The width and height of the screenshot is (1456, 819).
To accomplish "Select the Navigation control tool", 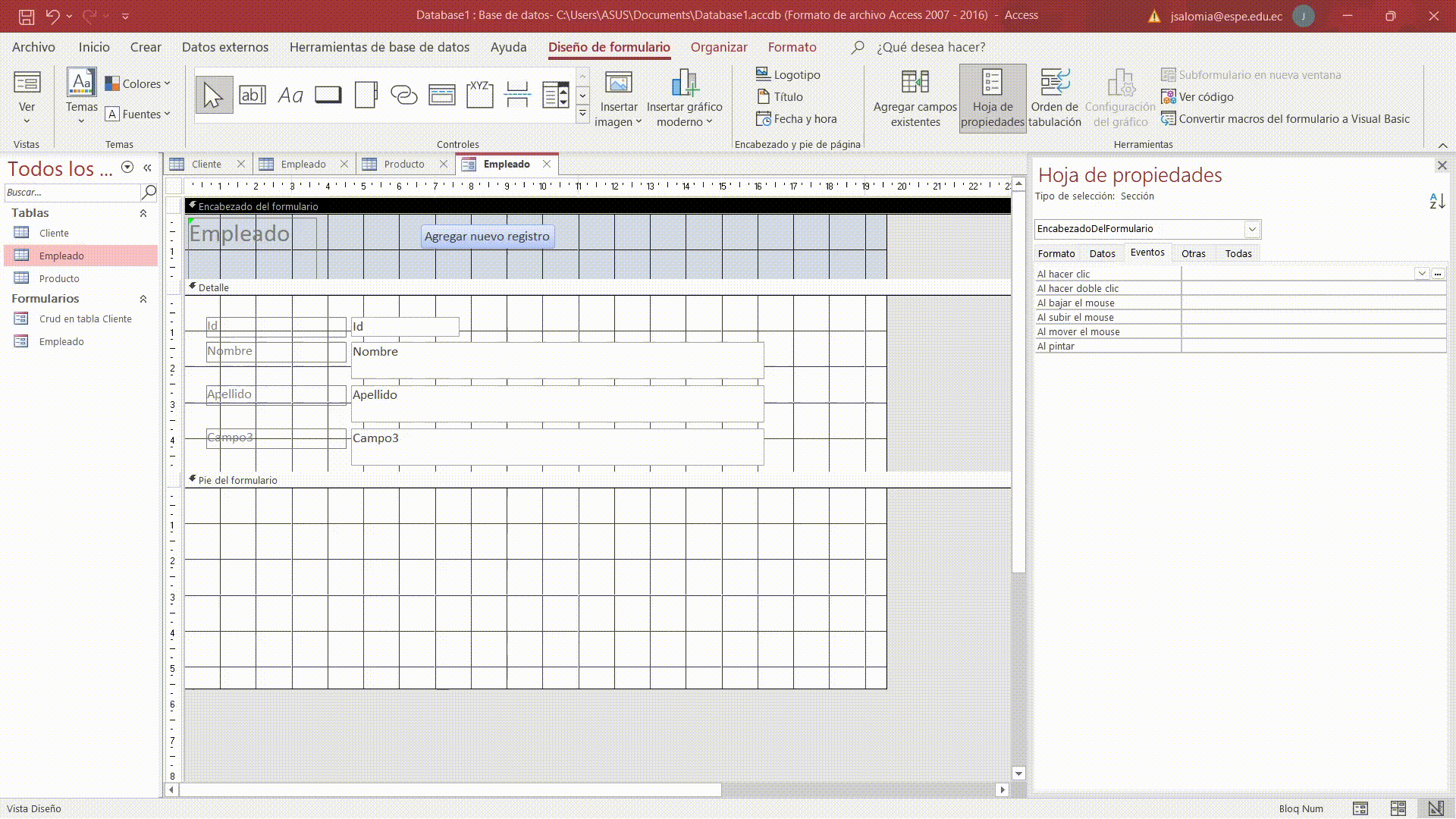I will (442, 95).
